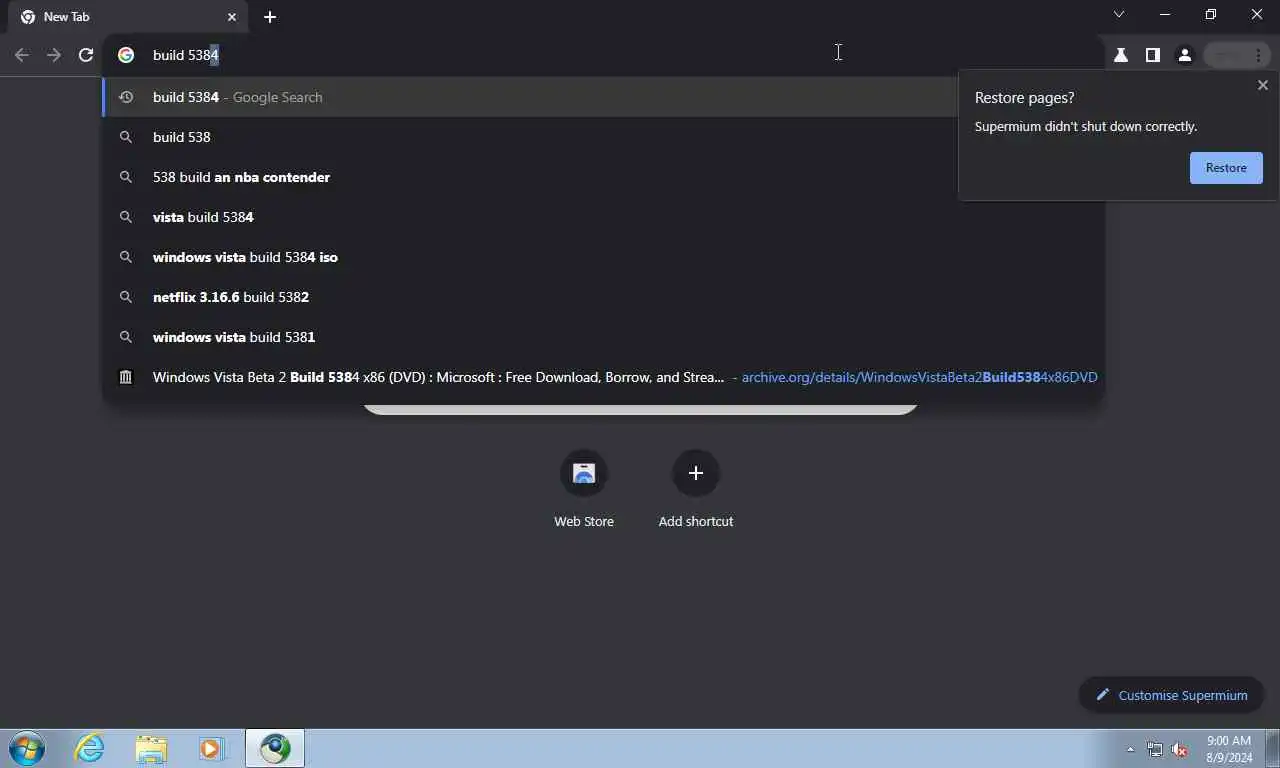The height and width of the screenshot is (768, 1280).
Task: Click the Restore button
Action: click(1226, 168)
